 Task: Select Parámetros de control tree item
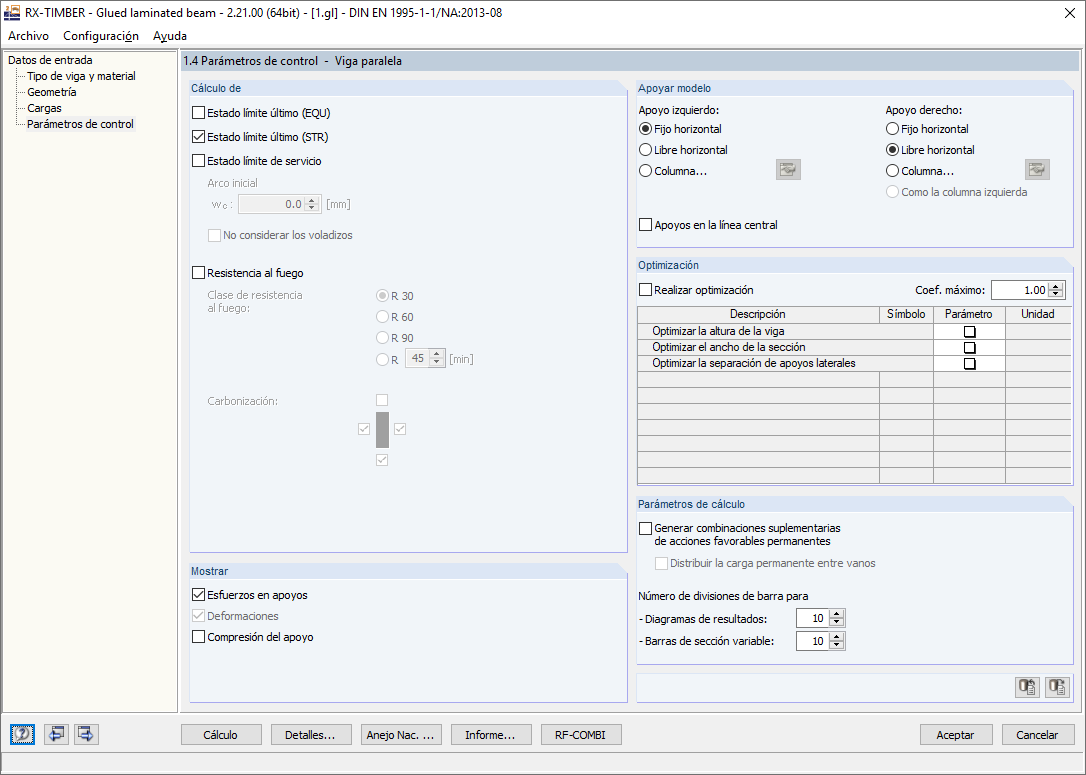click(80, 124)
